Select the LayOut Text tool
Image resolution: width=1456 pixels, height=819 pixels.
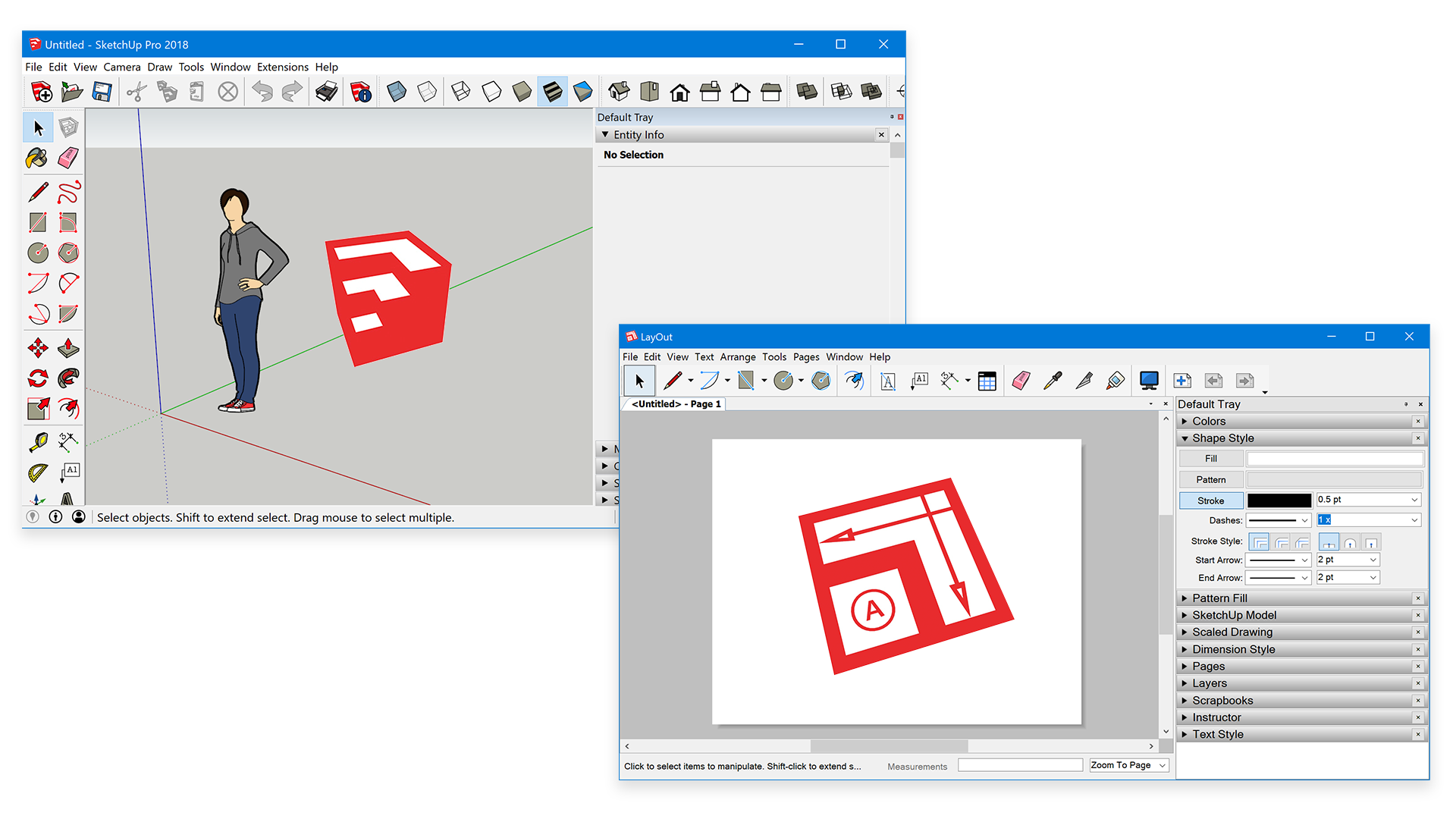(888, 381)
